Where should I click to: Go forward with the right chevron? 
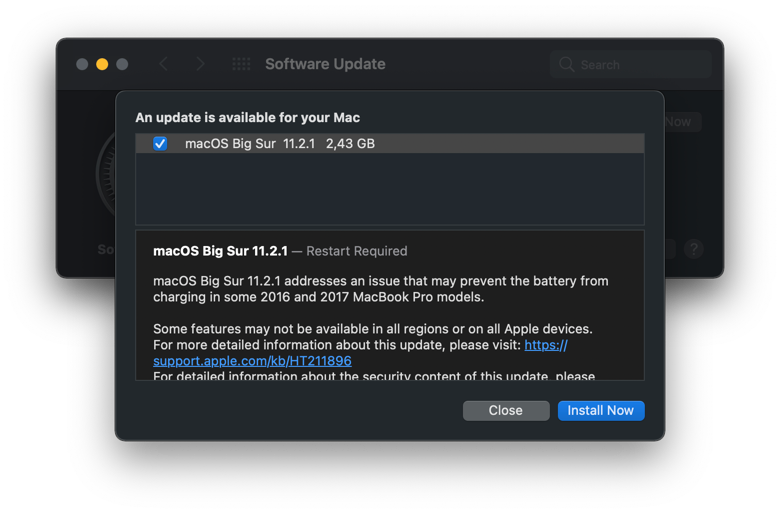(x=200, y=64)
